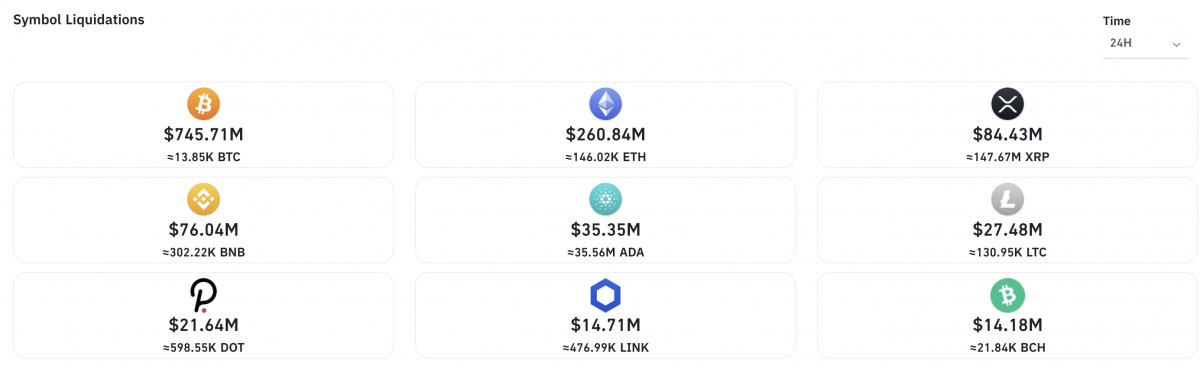This screenshot has width=1200, height=376.
Task: Click the green Bitcoin Cash icon
Action: coord(1007,295)
